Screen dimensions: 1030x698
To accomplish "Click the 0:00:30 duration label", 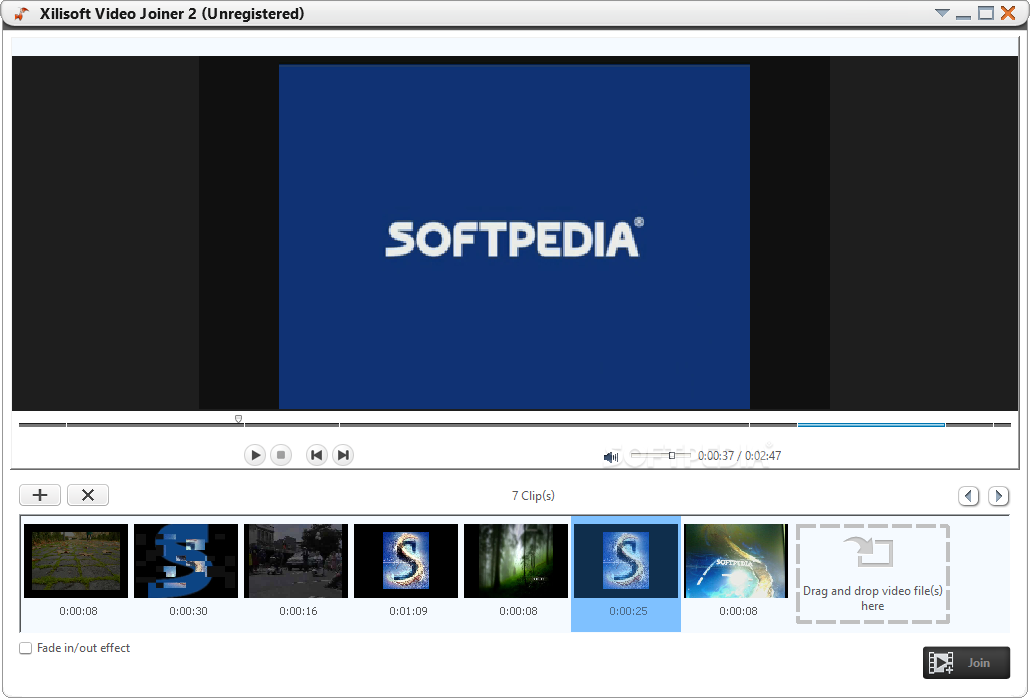I will [x=189, y=611].
